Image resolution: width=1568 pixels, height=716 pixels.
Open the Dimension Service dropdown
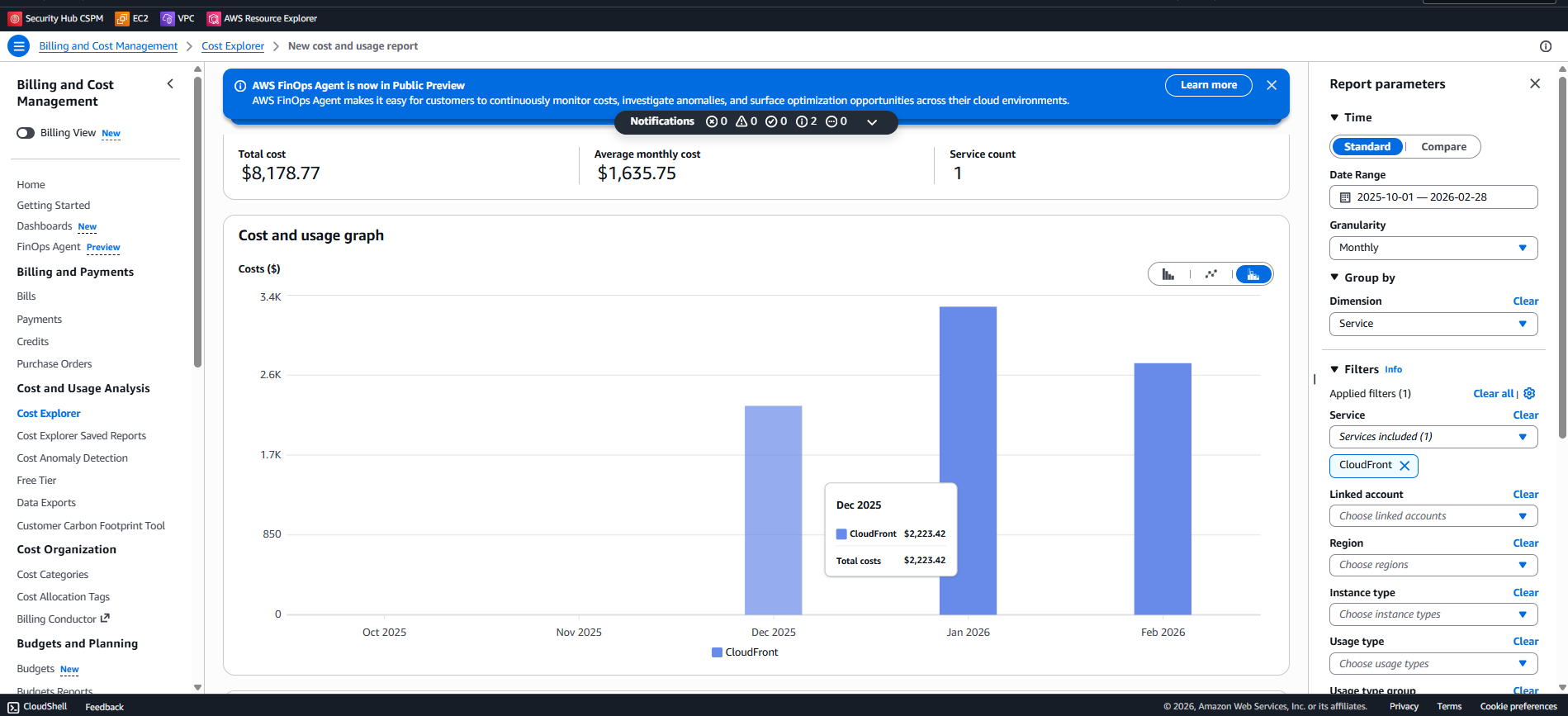1433,324
